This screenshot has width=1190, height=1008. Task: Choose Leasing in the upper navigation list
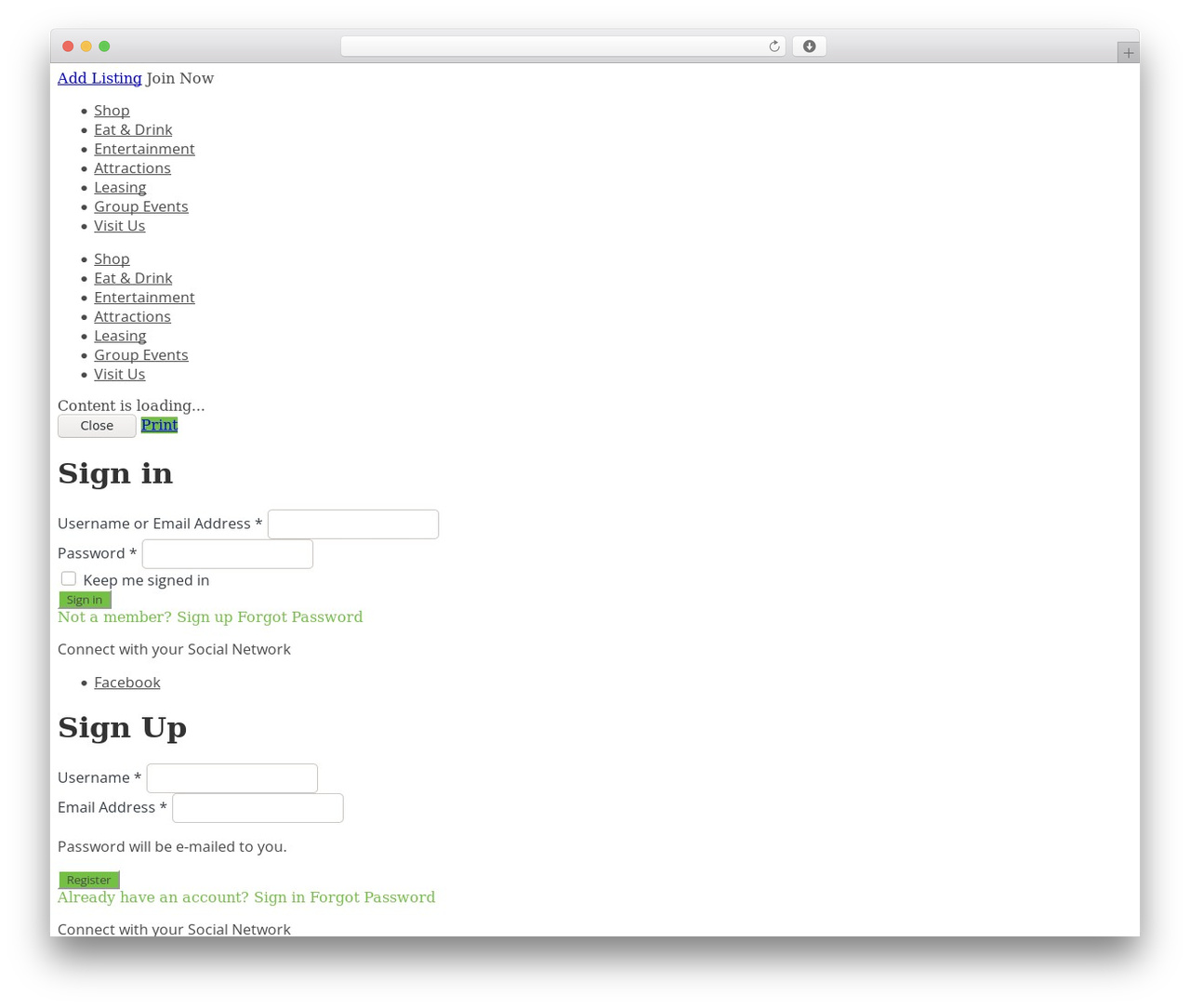click(x=120, y=187)
